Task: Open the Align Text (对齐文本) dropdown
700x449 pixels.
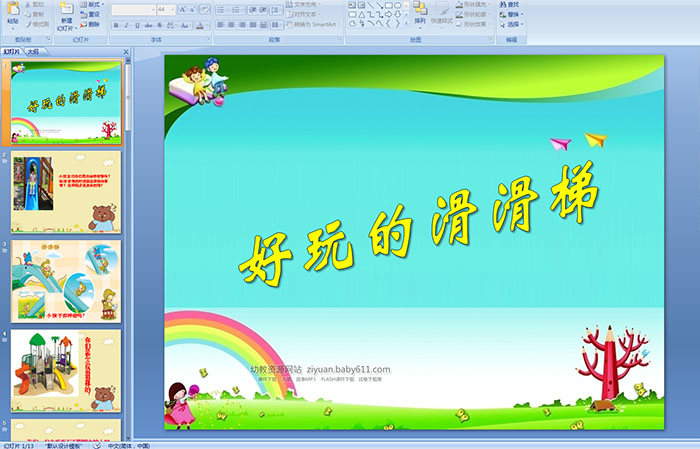Action: pos(303,14)
